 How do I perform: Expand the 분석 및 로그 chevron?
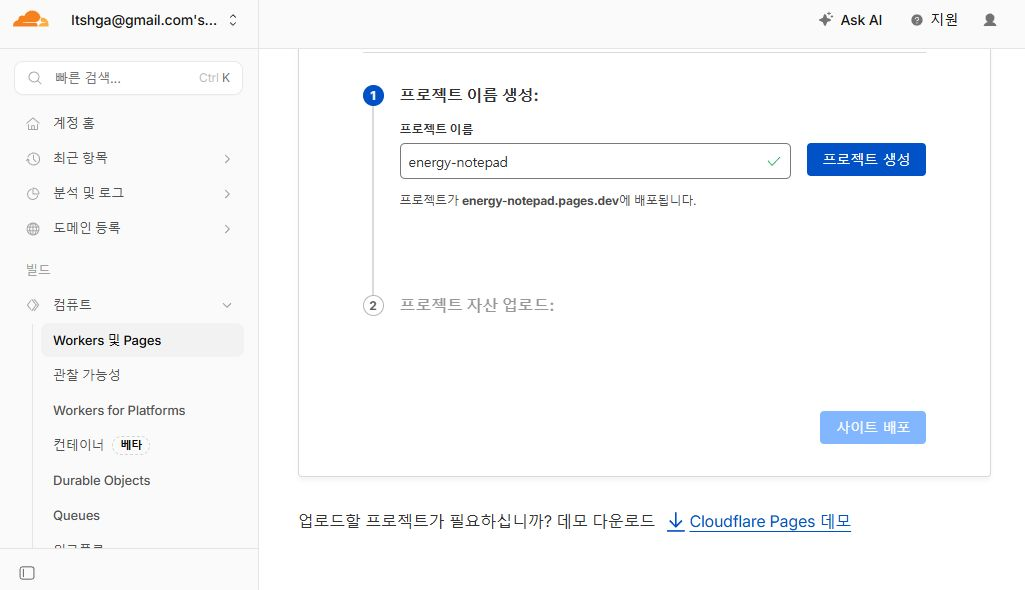pyautogui.click(x=227, y=193)
